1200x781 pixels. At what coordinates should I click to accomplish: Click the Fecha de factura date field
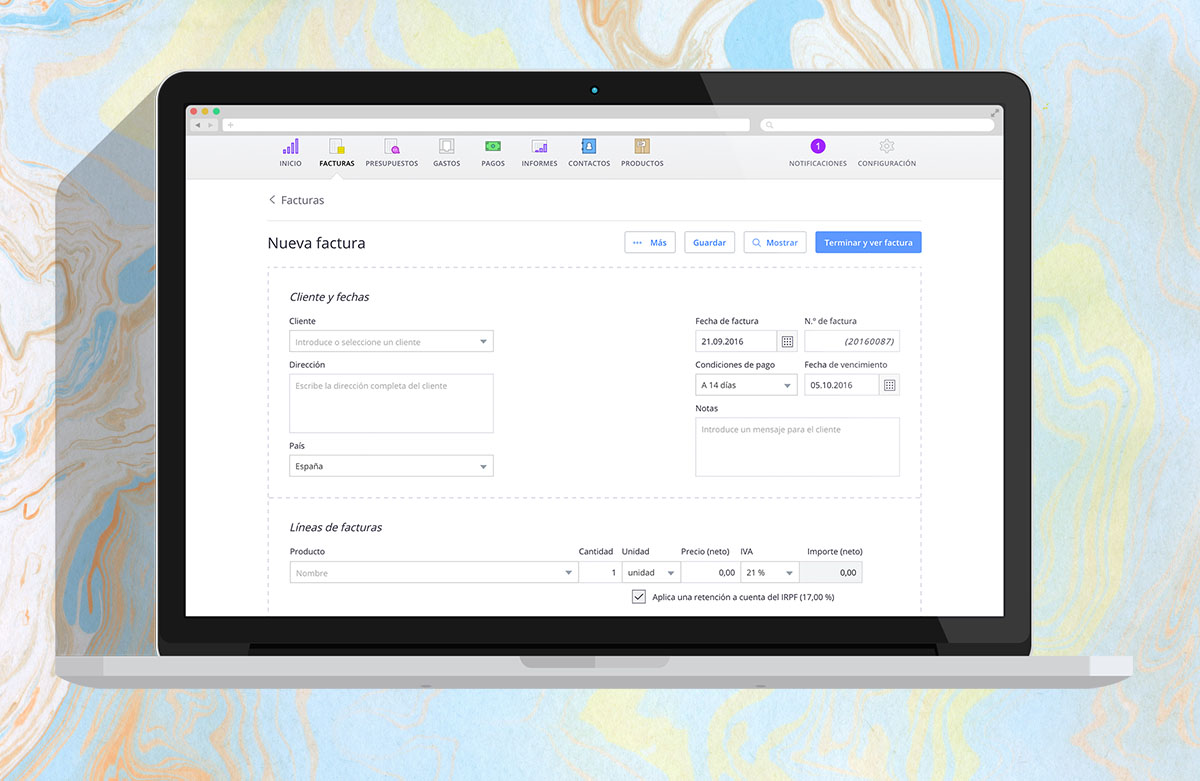coord(736,341)
